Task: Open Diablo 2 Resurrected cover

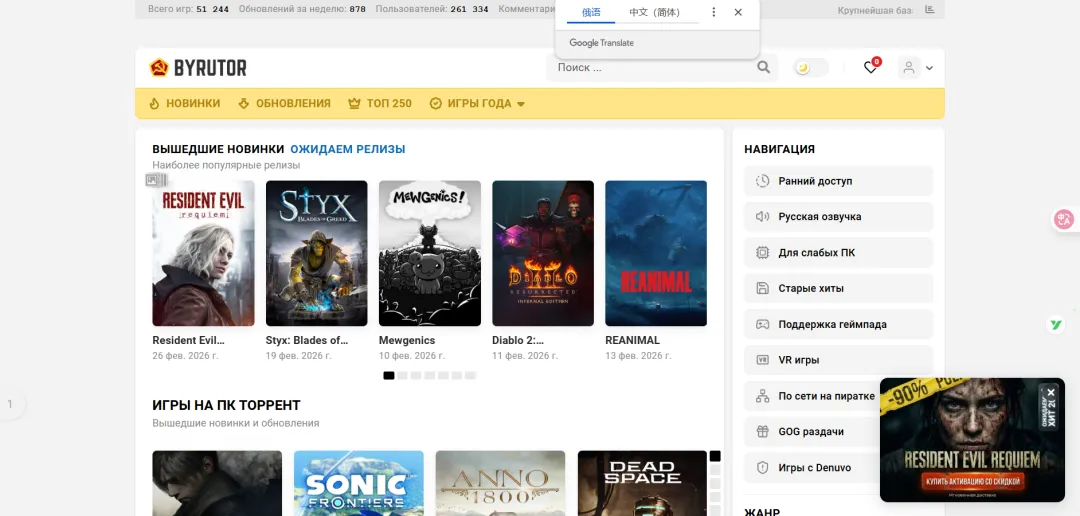Action: pos(543,253)
